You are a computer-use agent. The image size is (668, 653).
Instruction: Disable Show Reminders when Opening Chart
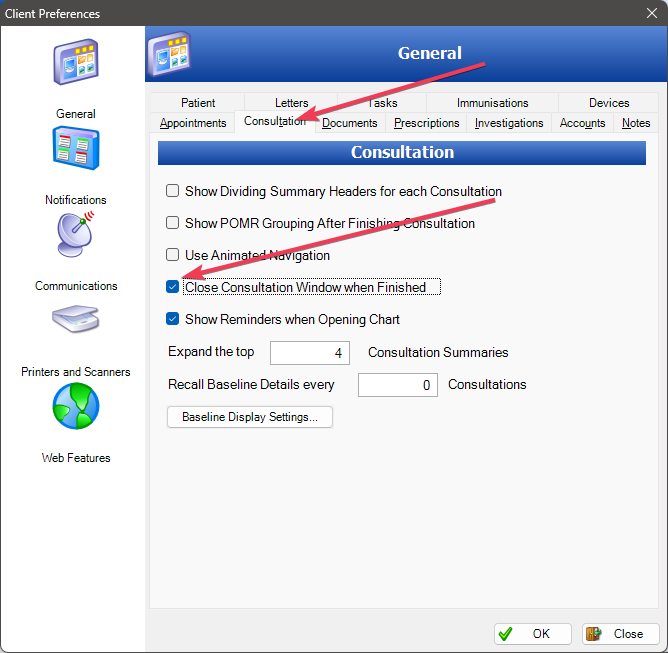coord(173,319)
